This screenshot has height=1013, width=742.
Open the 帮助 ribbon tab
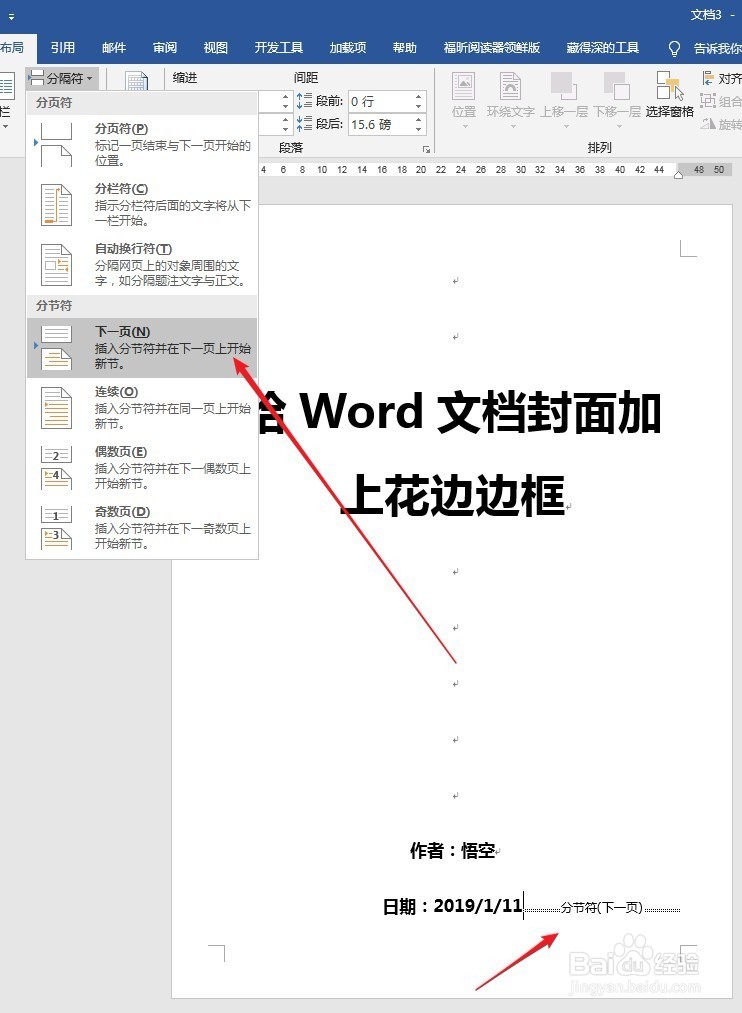pyautogui.click(x=405, y=48)
